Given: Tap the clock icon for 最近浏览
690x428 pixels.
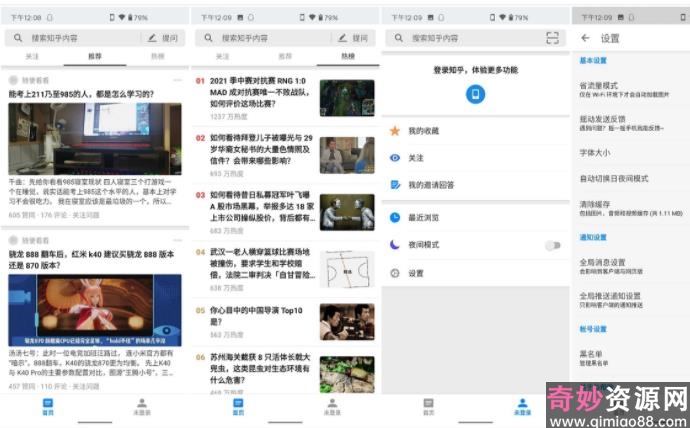Looking at the screenshot, I should tap(395, 217).
